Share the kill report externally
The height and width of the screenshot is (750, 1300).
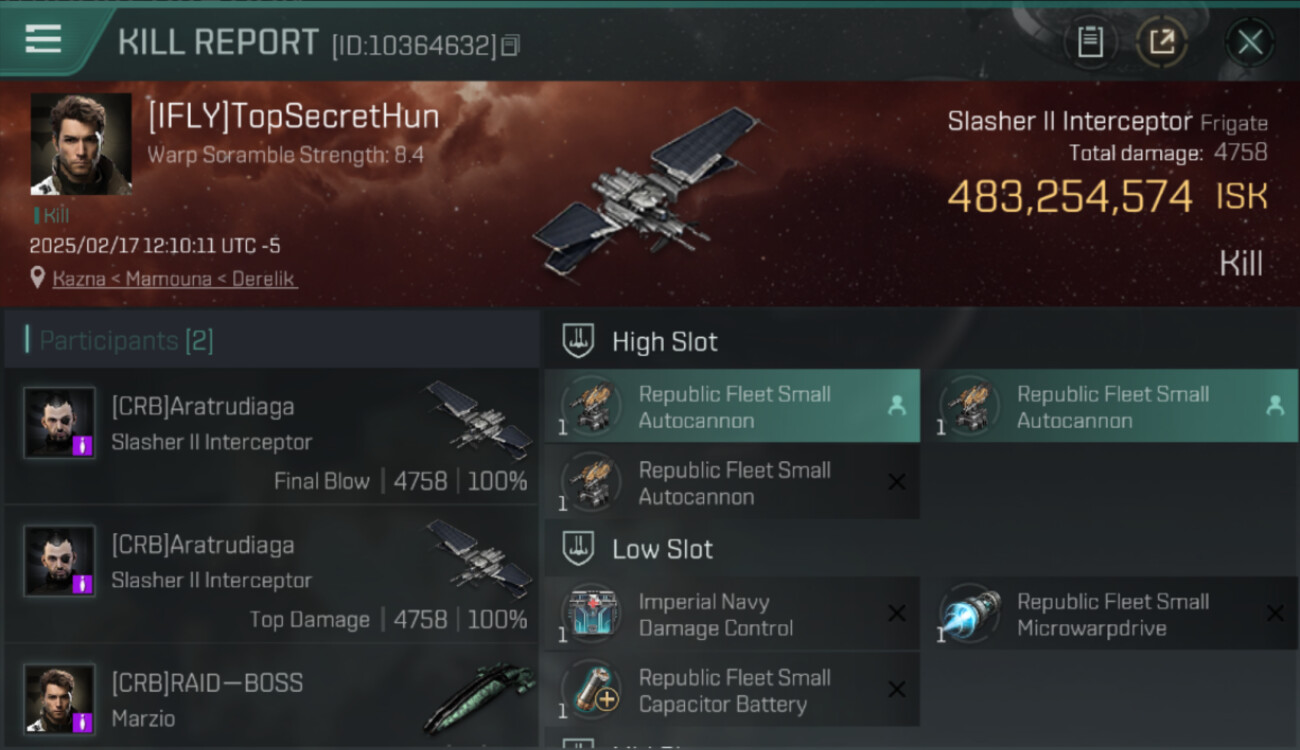click(x=1161, y=42)
